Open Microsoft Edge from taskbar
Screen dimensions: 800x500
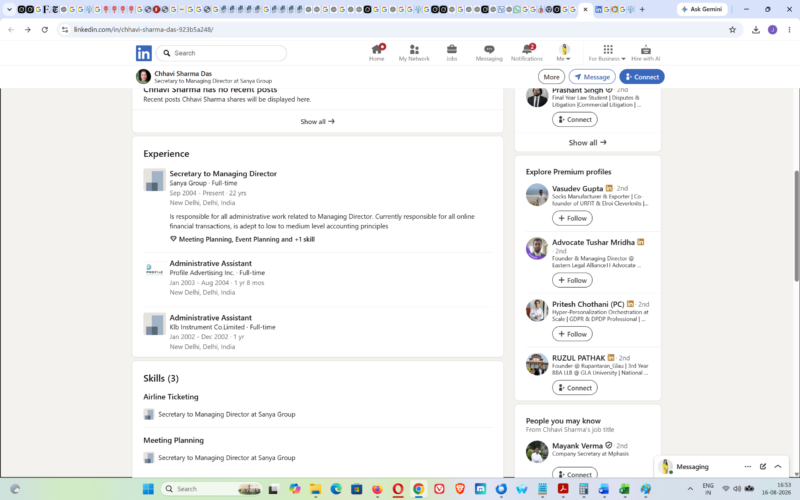(x=336, y=489)
